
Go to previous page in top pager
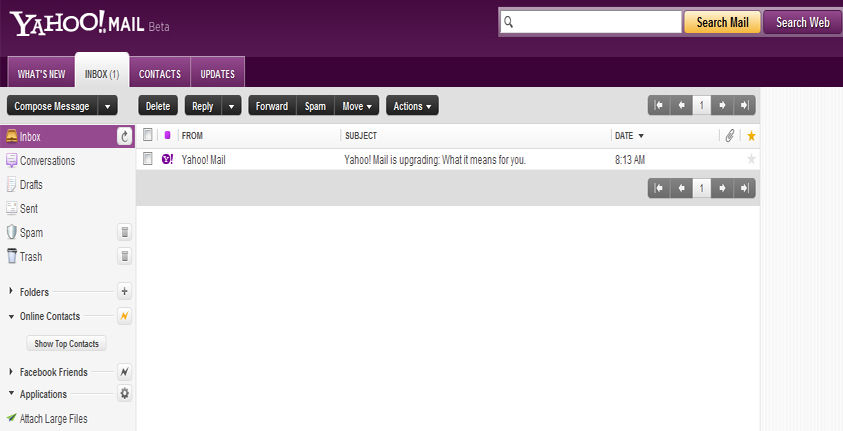(x=681, y=105)
